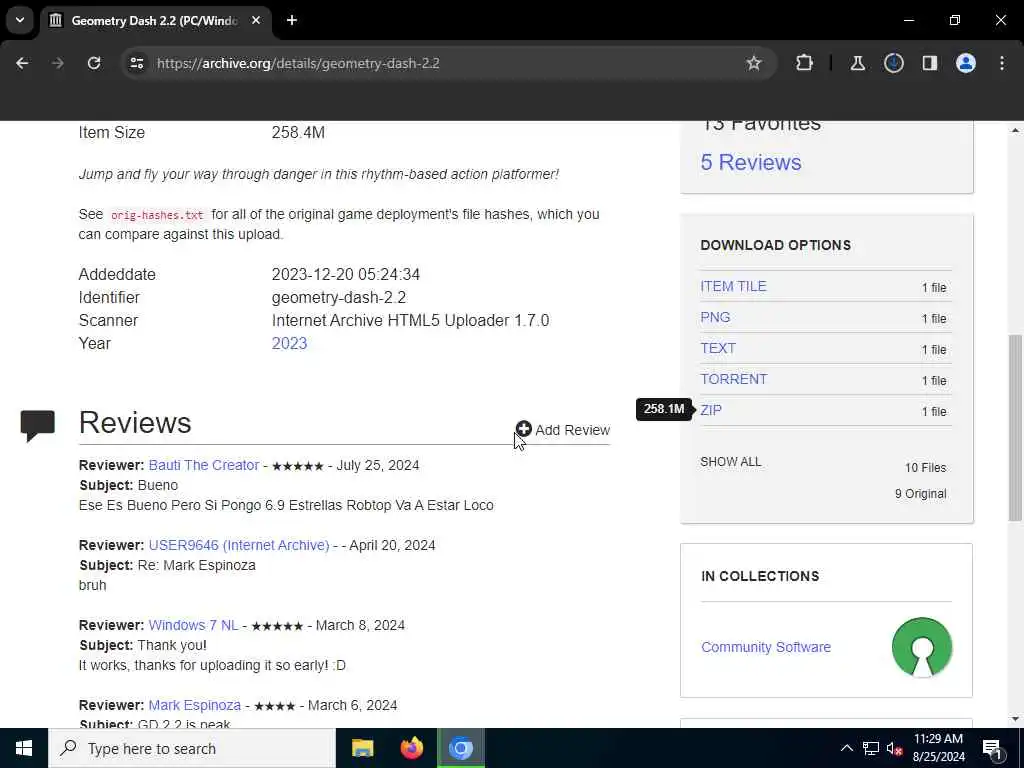Screen dimensions: 1024x768
Task: Show hidden system tray icons
Action: click(846, 748)
